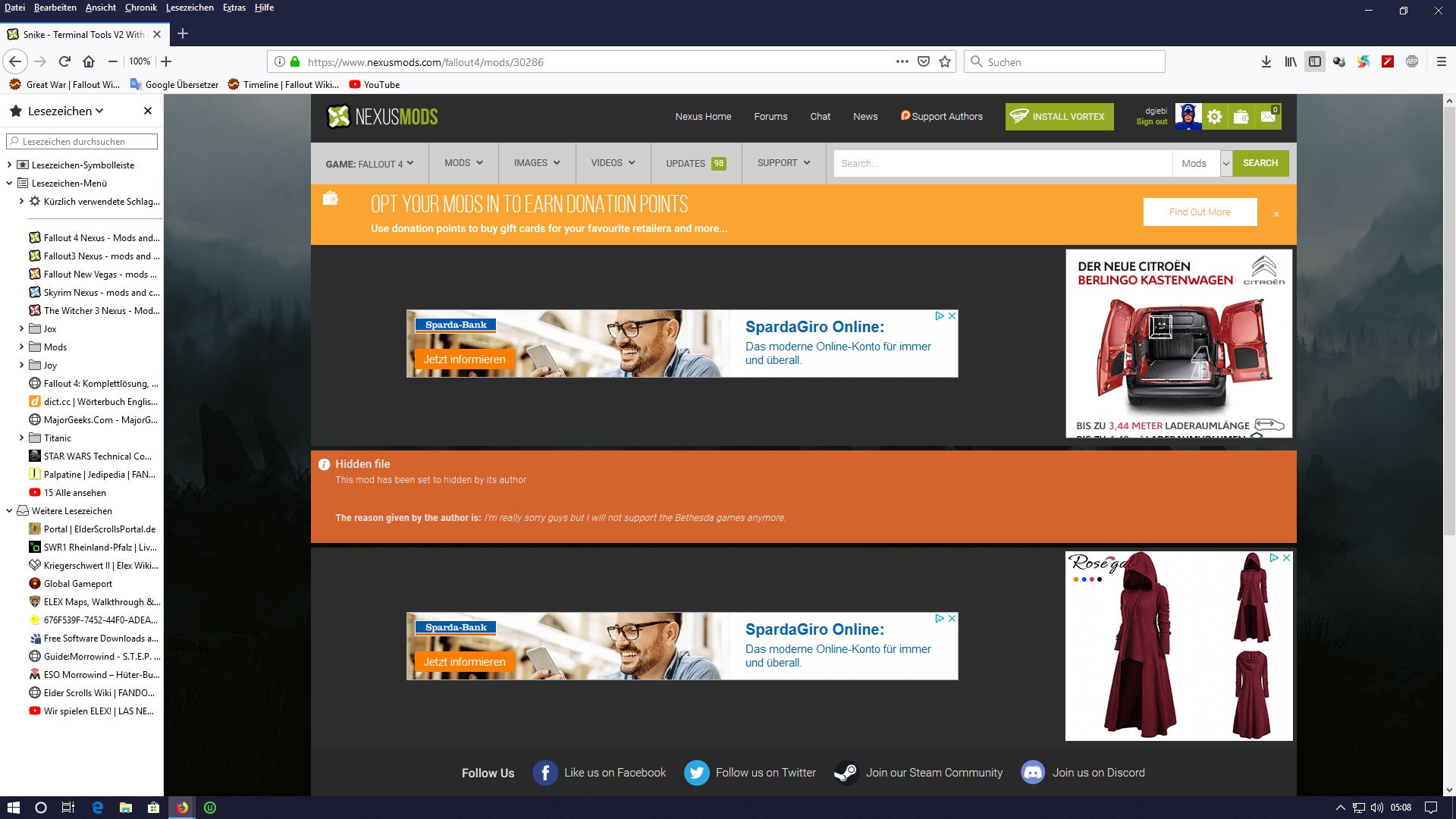Screen dimensions: 1456x819
Task: Open Firefox downloads arrow icon
Action: click(1266, 61)
